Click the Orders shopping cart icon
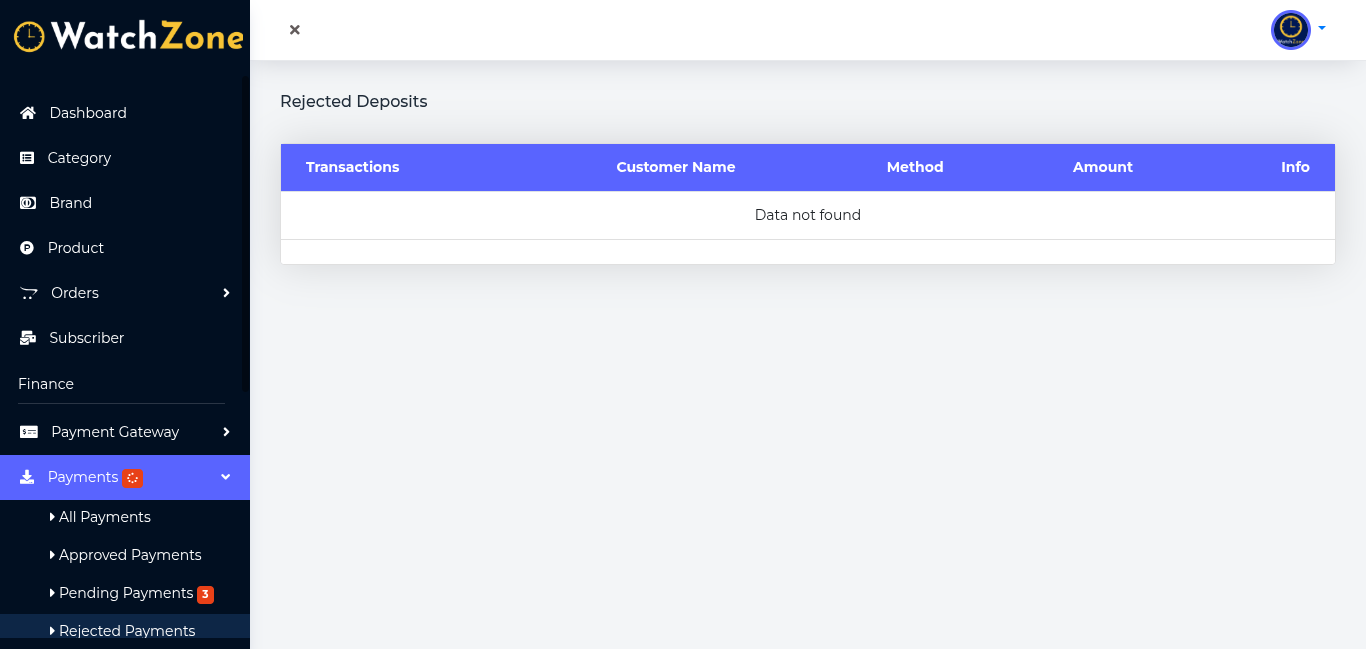The width and height of the screenshot is (1366, 649). tap(29, 293)
